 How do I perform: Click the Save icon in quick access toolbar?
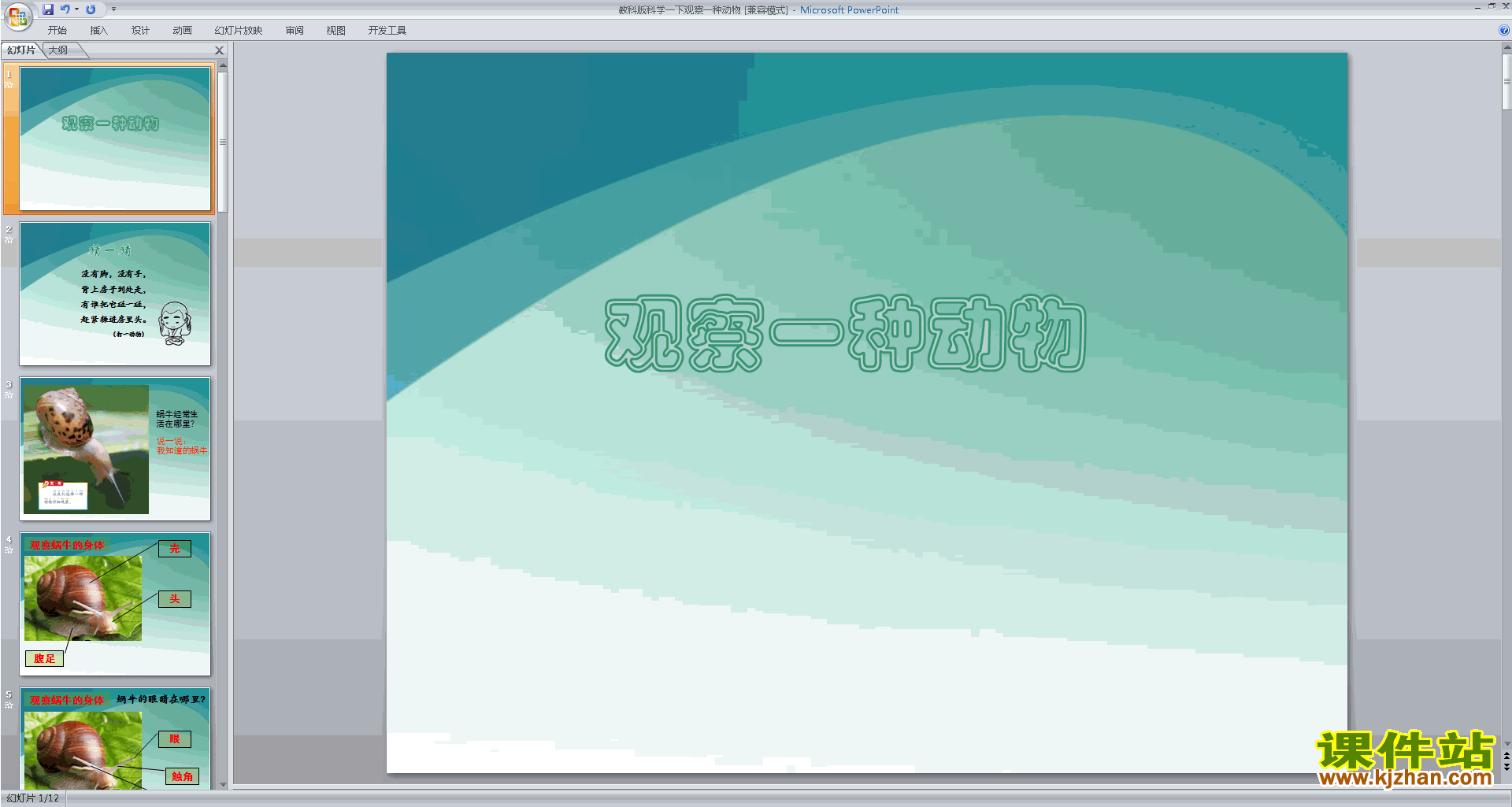[x=48, y=9]
